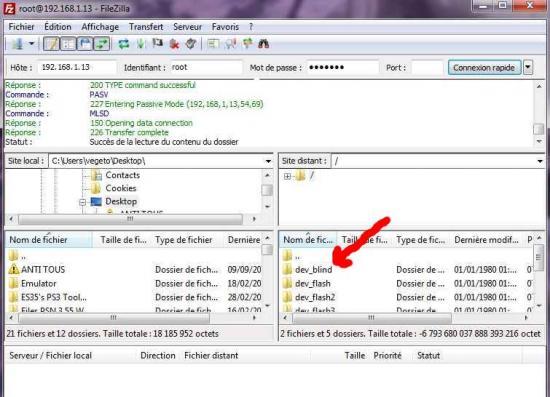Select Cookies folder in local tree
This screenshot has height=397, width=550.
click(121, 188)
